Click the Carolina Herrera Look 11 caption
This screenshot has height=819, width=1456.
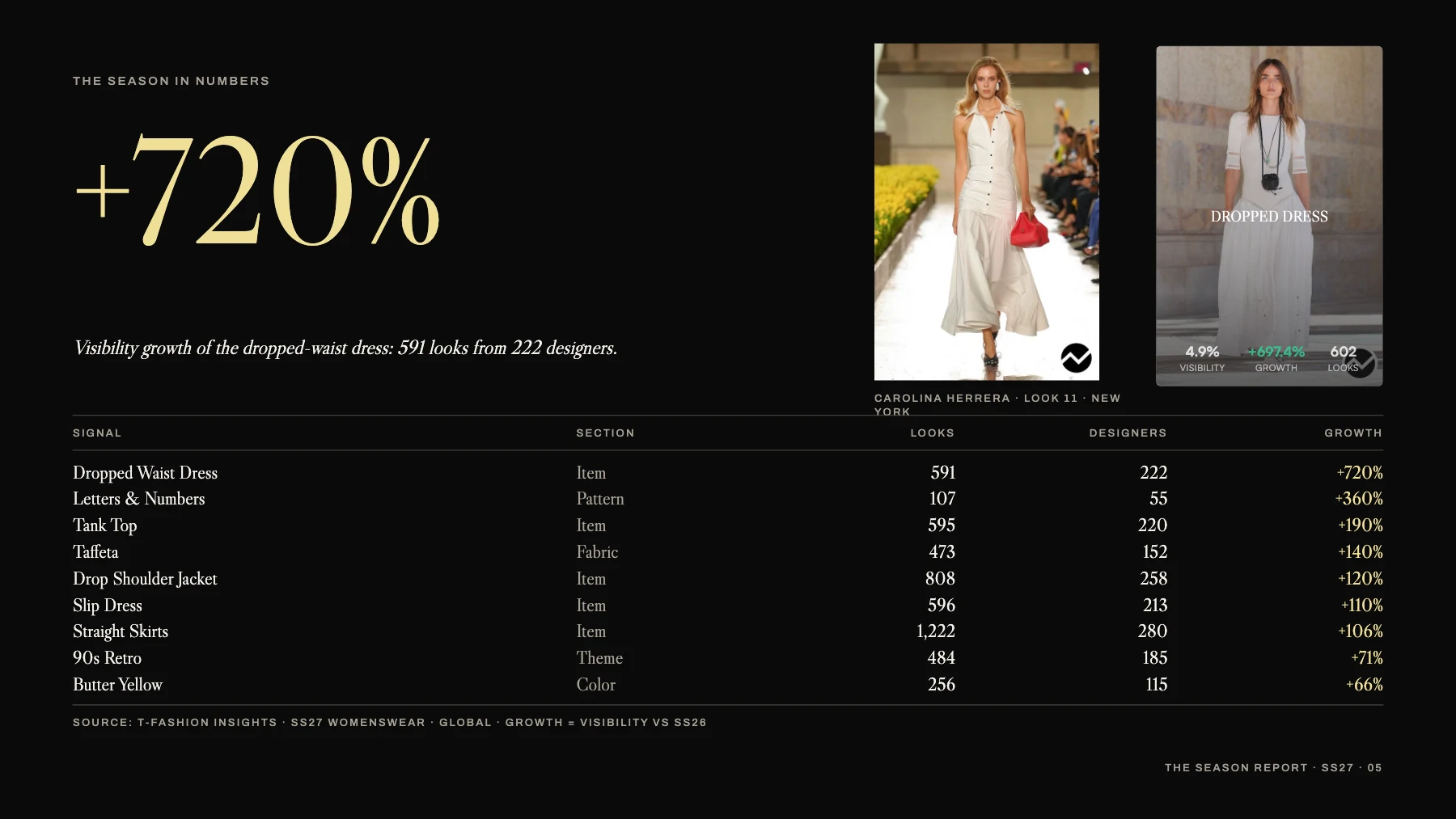tap(997, 404)
